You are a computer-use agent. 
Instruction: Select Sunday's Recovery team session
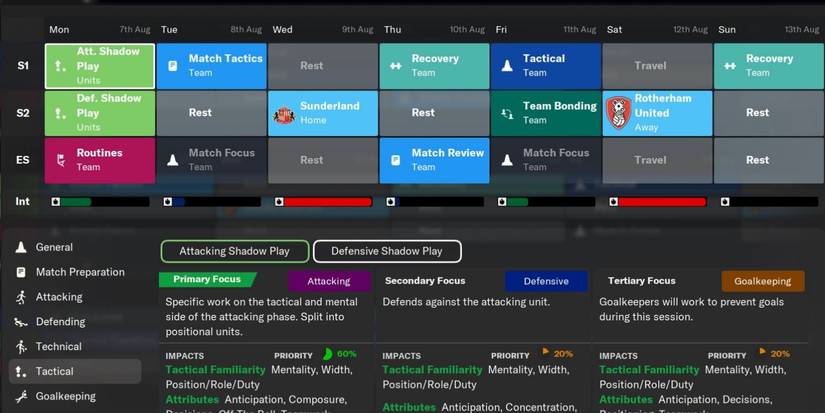[769, 66]
